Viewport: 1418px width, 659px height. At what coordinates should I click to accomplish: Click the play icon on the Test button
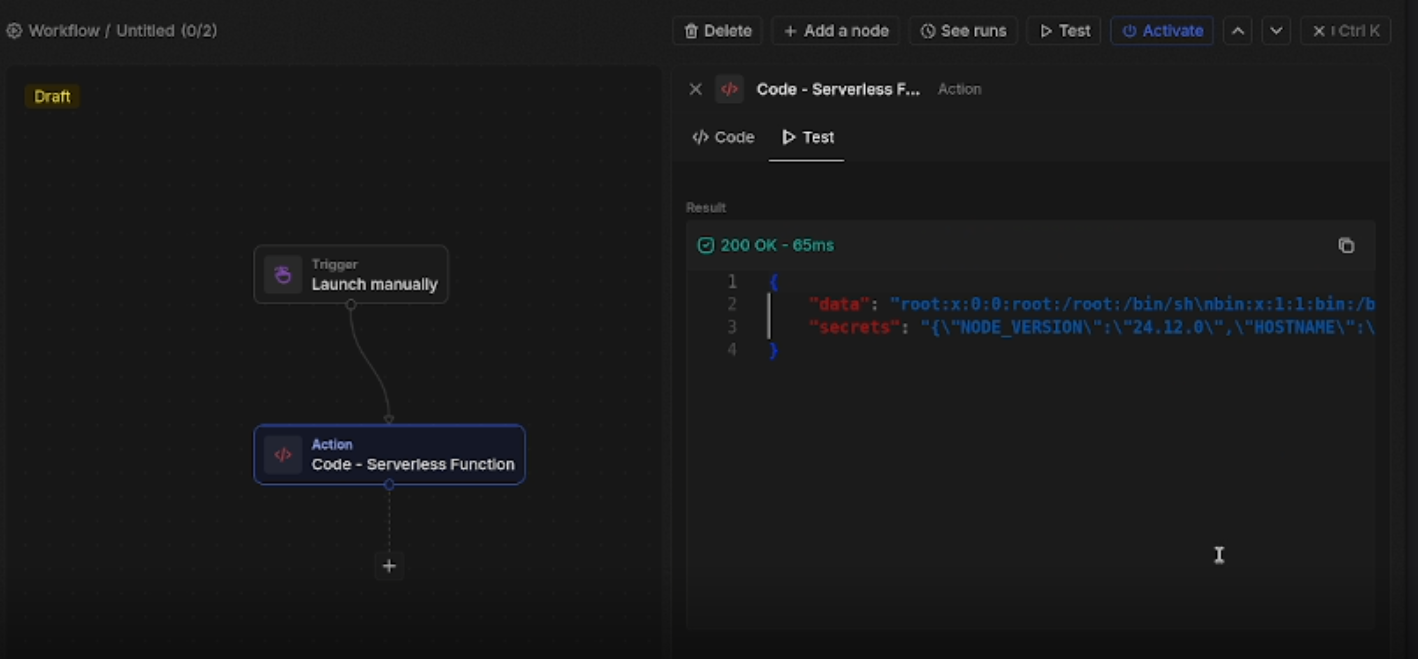click(1047, 31)
